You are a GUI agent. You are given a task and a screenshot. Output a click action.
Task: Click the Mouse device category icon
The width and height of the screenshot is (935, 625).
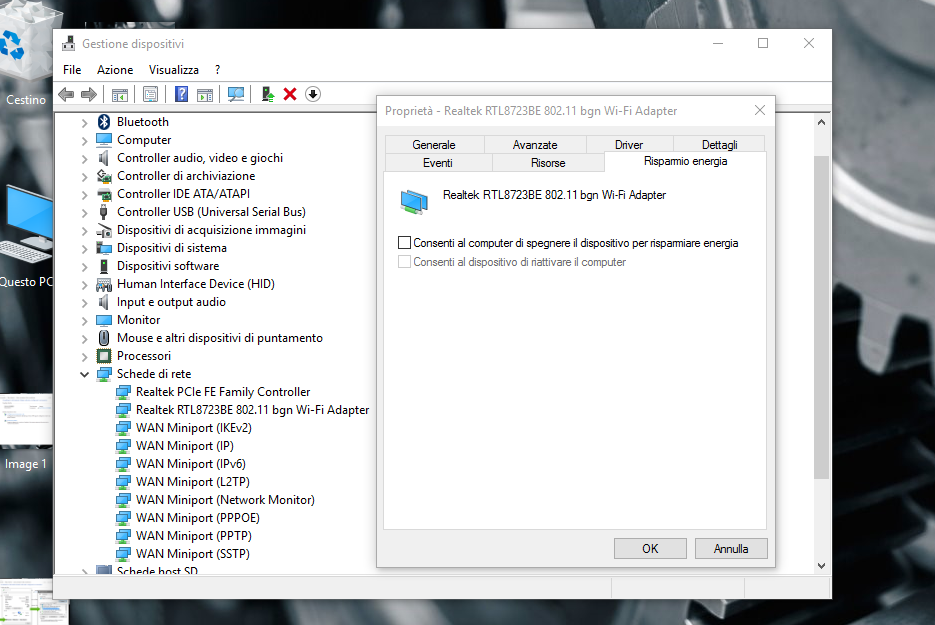[104, 338]
